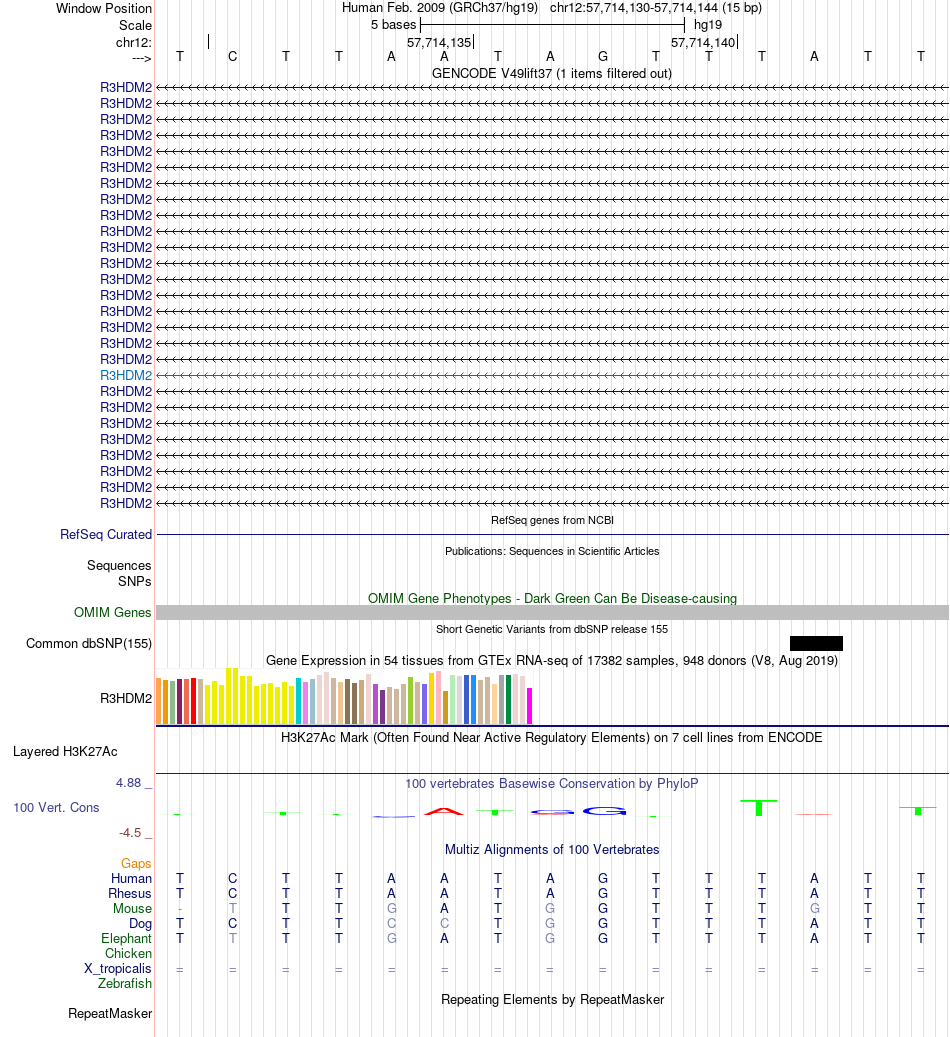Click the highlighted light-blue R3HDM2 transcript label

126,375
